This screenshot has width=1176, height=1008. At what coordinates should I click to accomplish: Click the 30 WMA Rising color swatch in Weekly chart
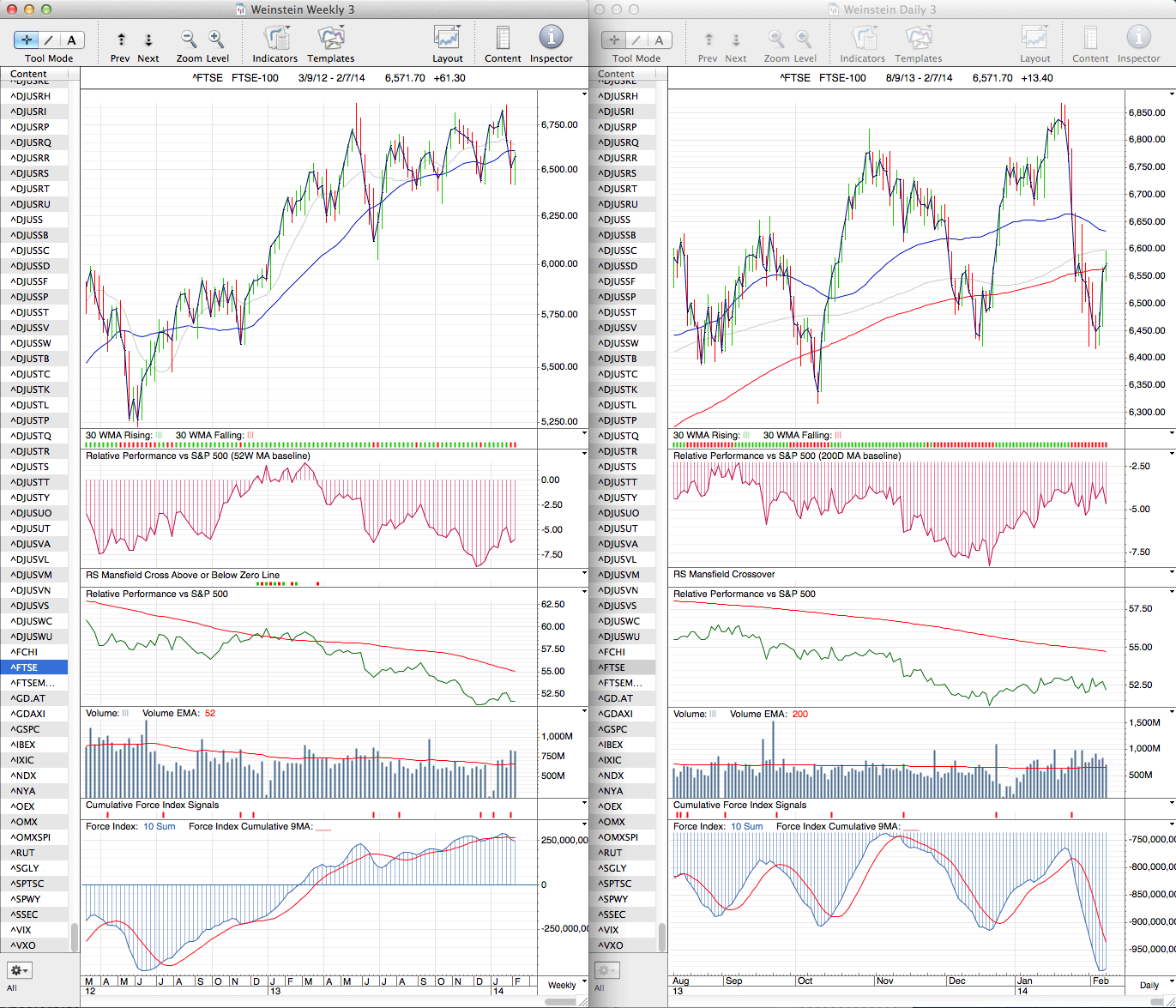tap(159, 436)
